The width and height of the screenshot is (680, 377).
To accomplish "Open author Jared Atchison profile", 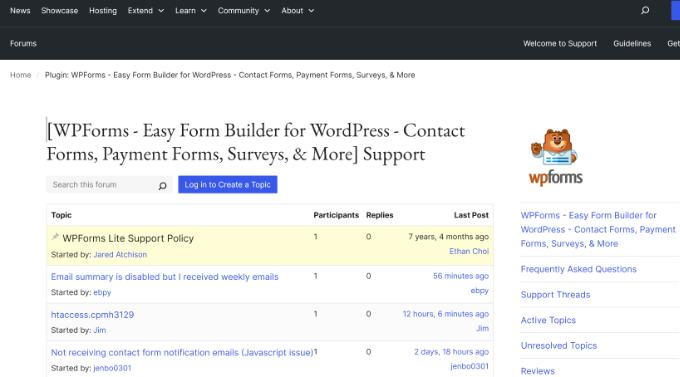I will tap(120, 255).
